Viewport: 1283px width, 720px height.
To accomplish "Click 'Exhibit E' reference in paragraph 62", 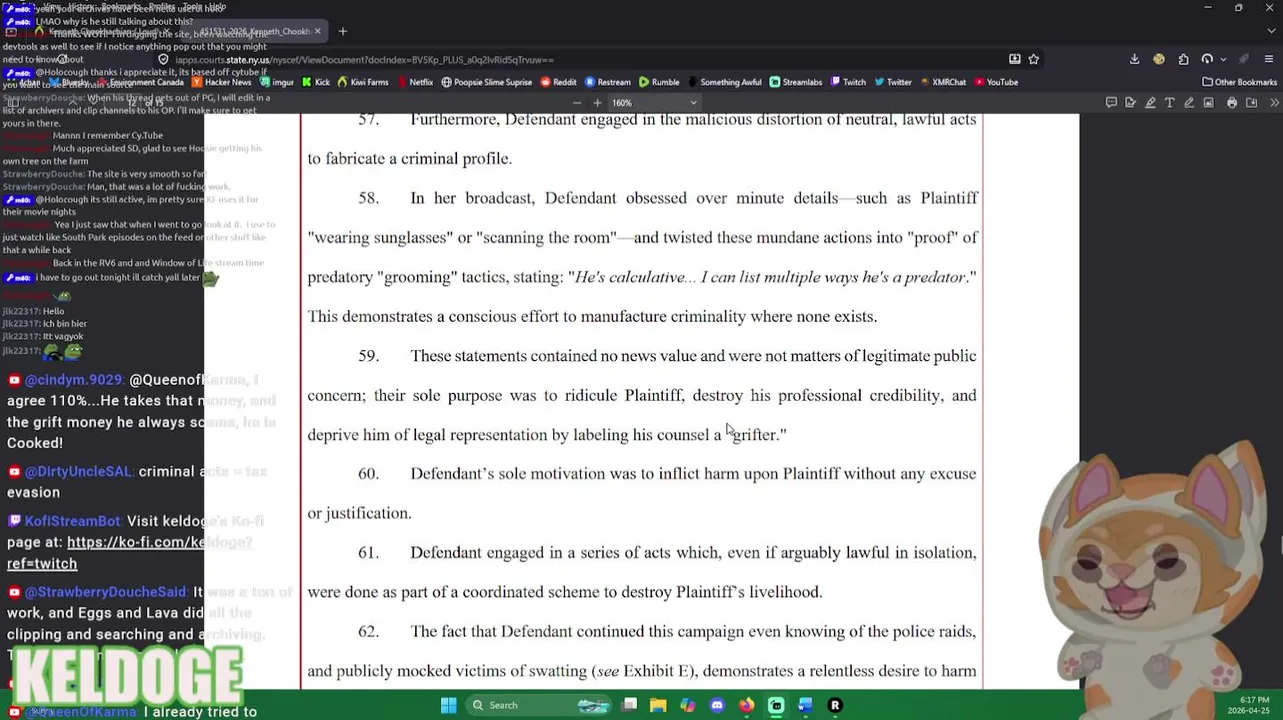I will [657, 671].
